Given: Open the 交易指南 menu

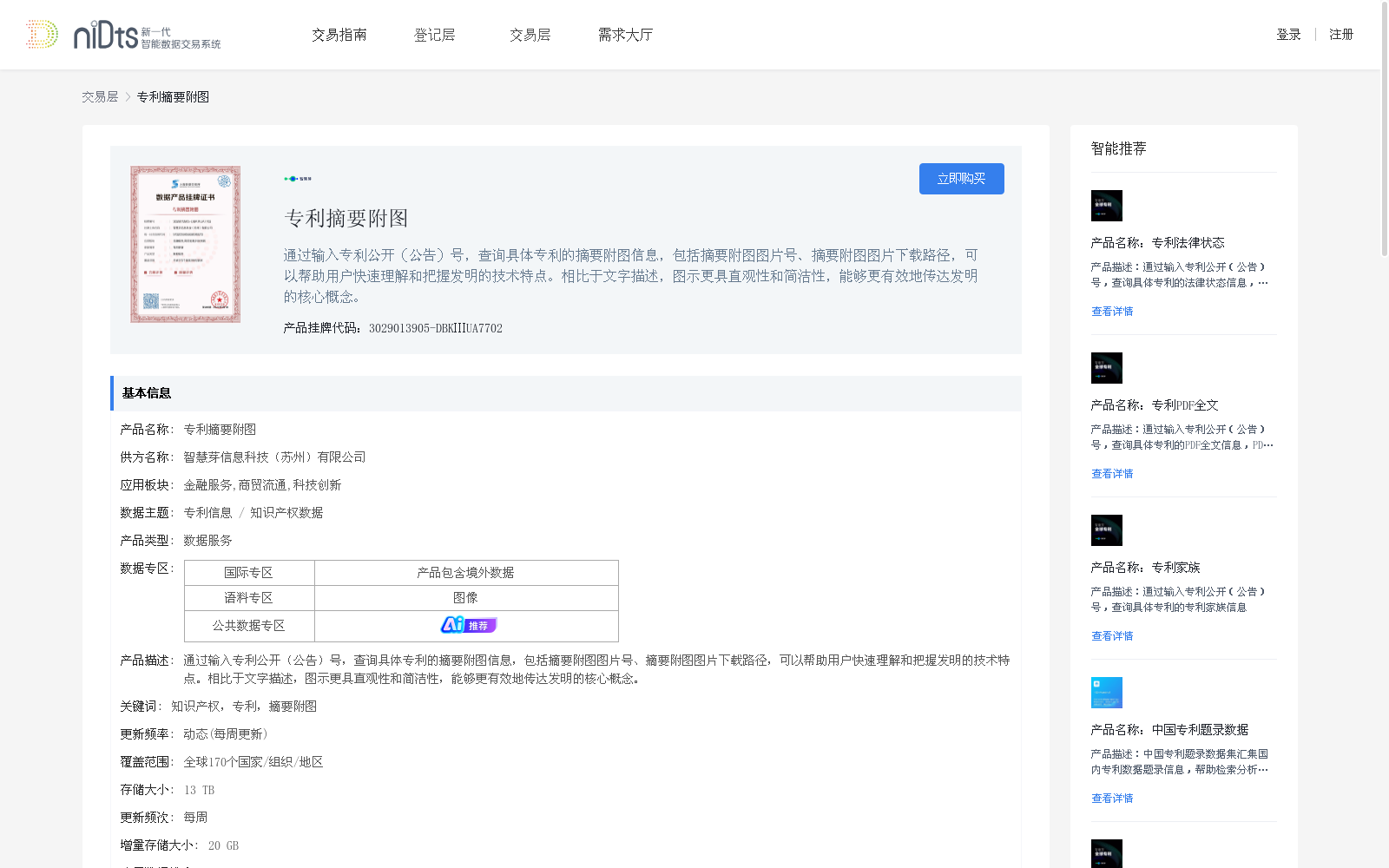Looking at the screenshot, I should pyautogui.click(x=339, y=35).
